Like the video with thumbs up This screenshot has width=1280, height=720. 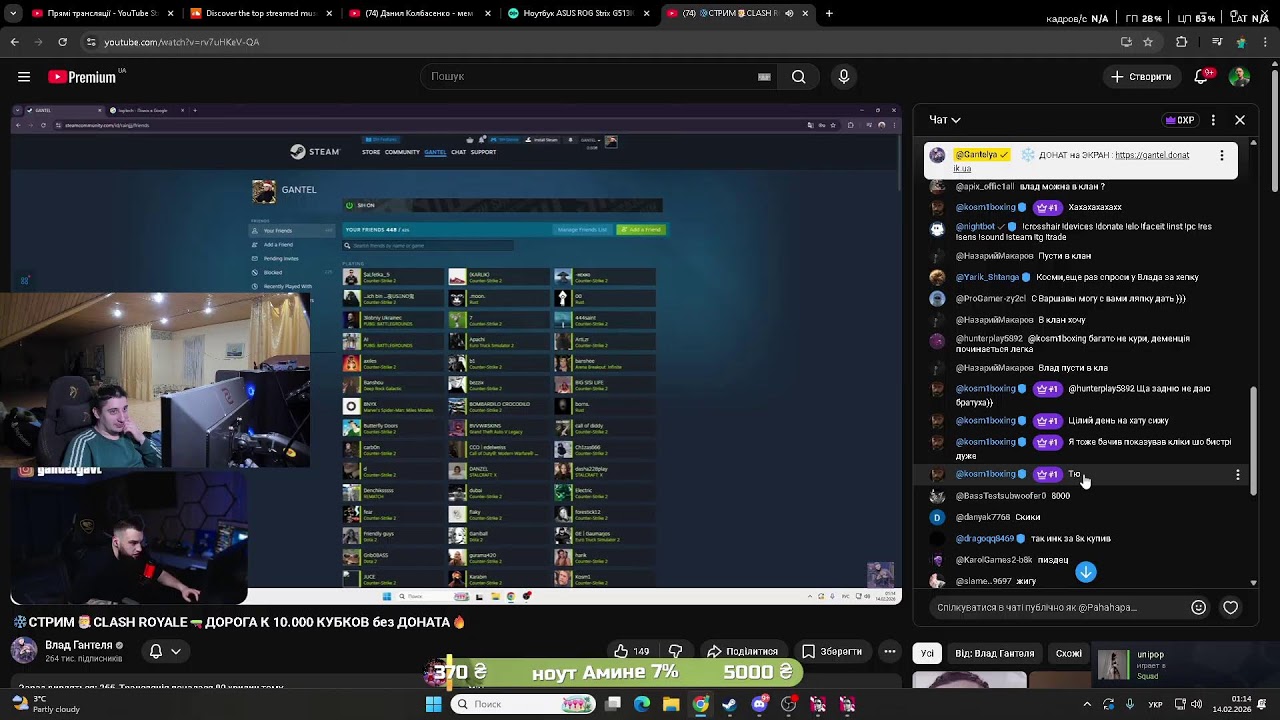click(631, 651)
